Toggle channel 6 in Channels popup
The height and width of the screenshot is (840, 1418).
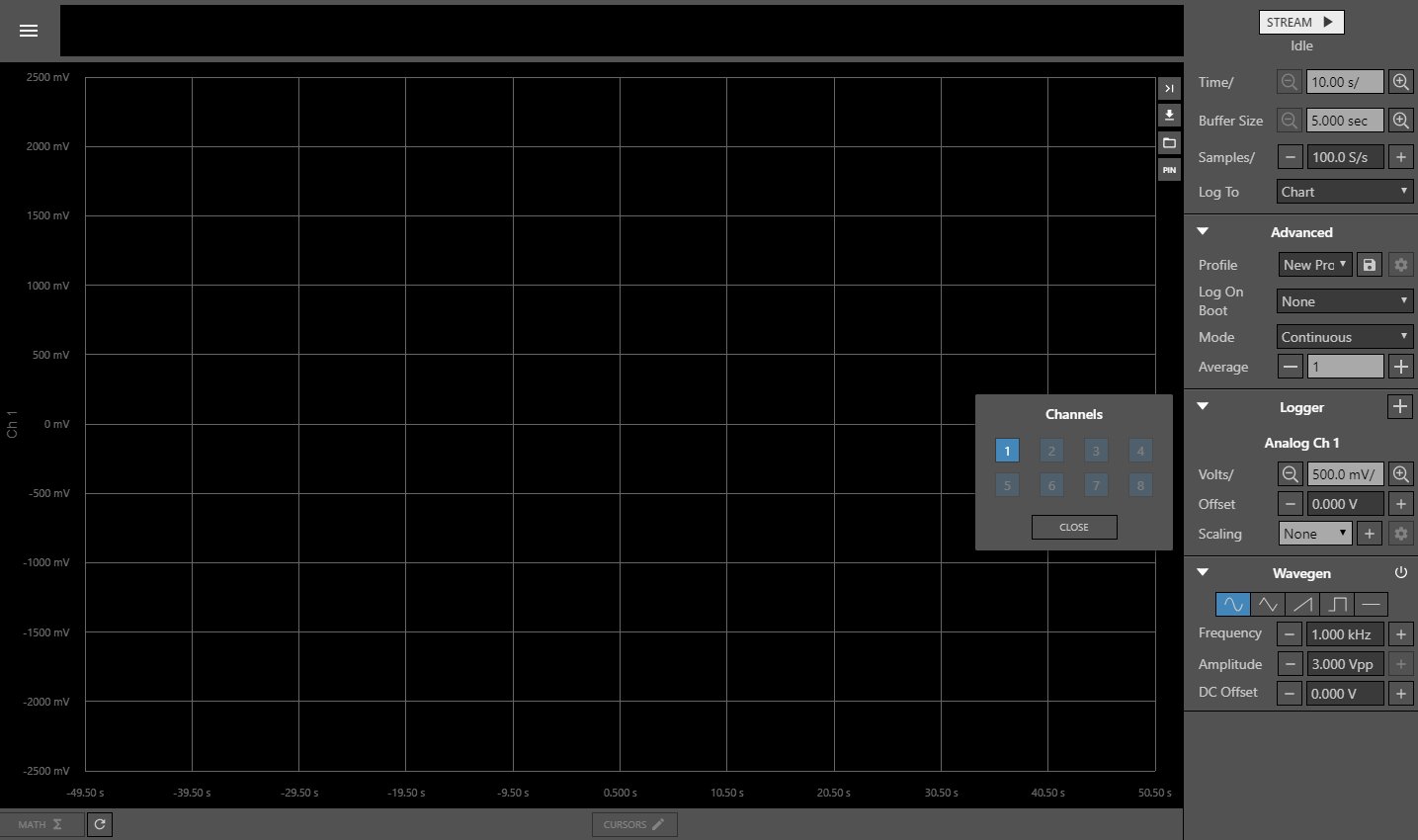coord(1051,485)
